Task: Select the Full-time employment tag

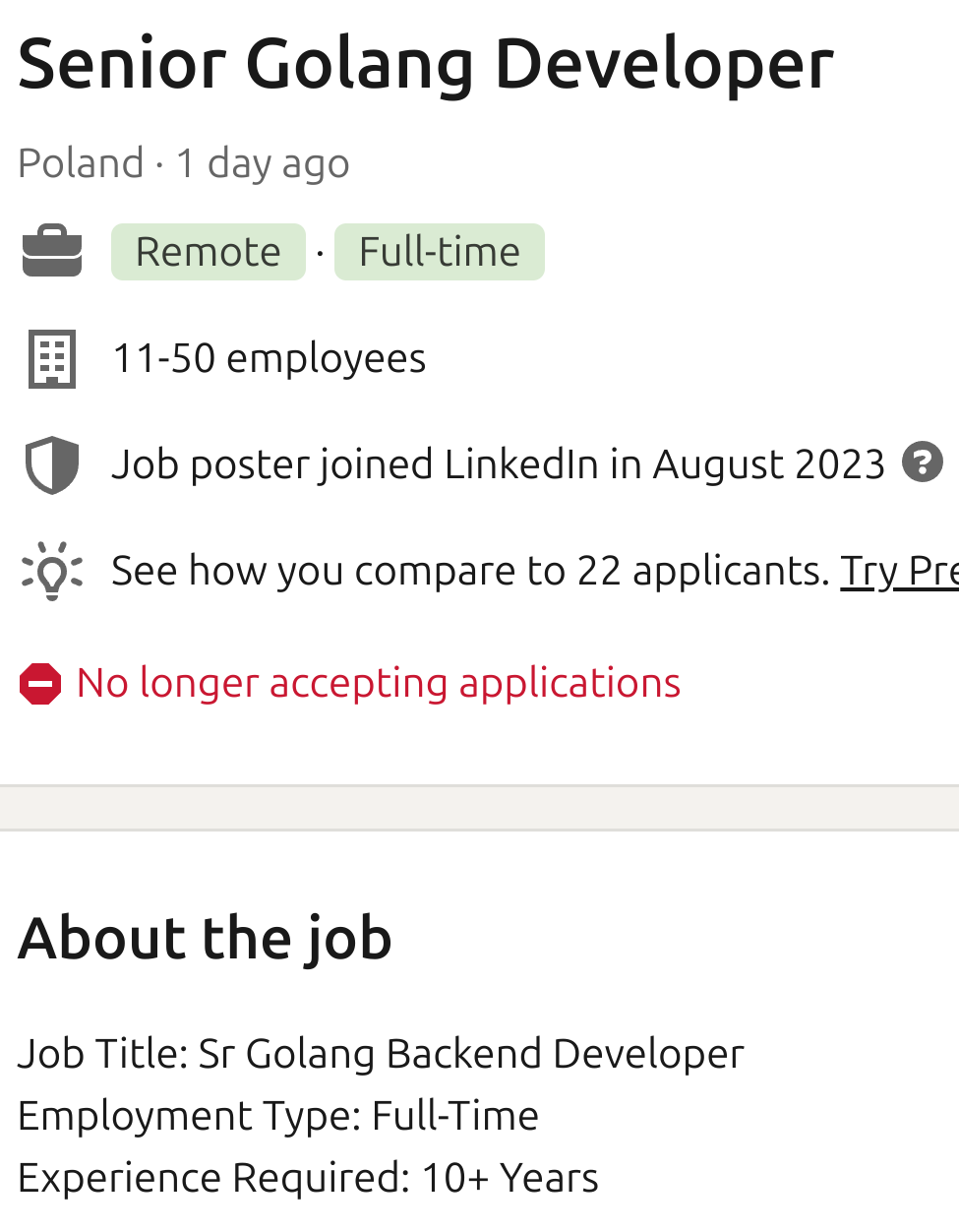Action: [439, 252]
